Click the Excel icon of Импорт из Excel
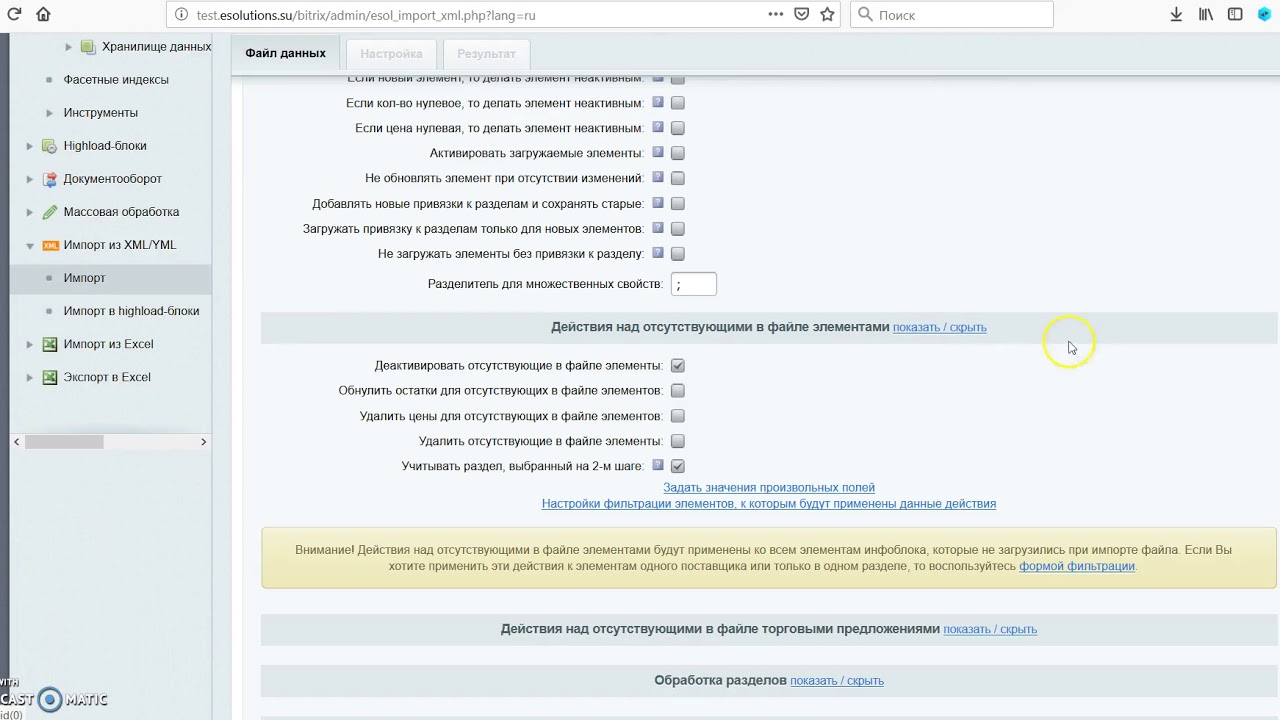 click(50, 344)
